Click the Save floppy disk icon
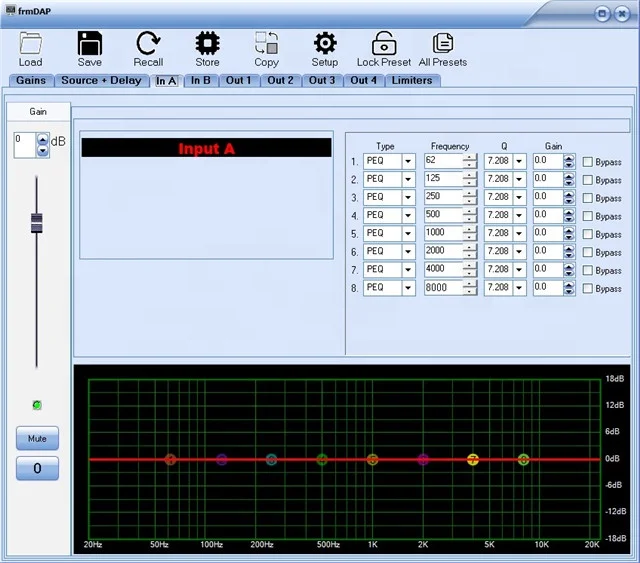This screenshot has width=640, height=563. click(89, 43)
